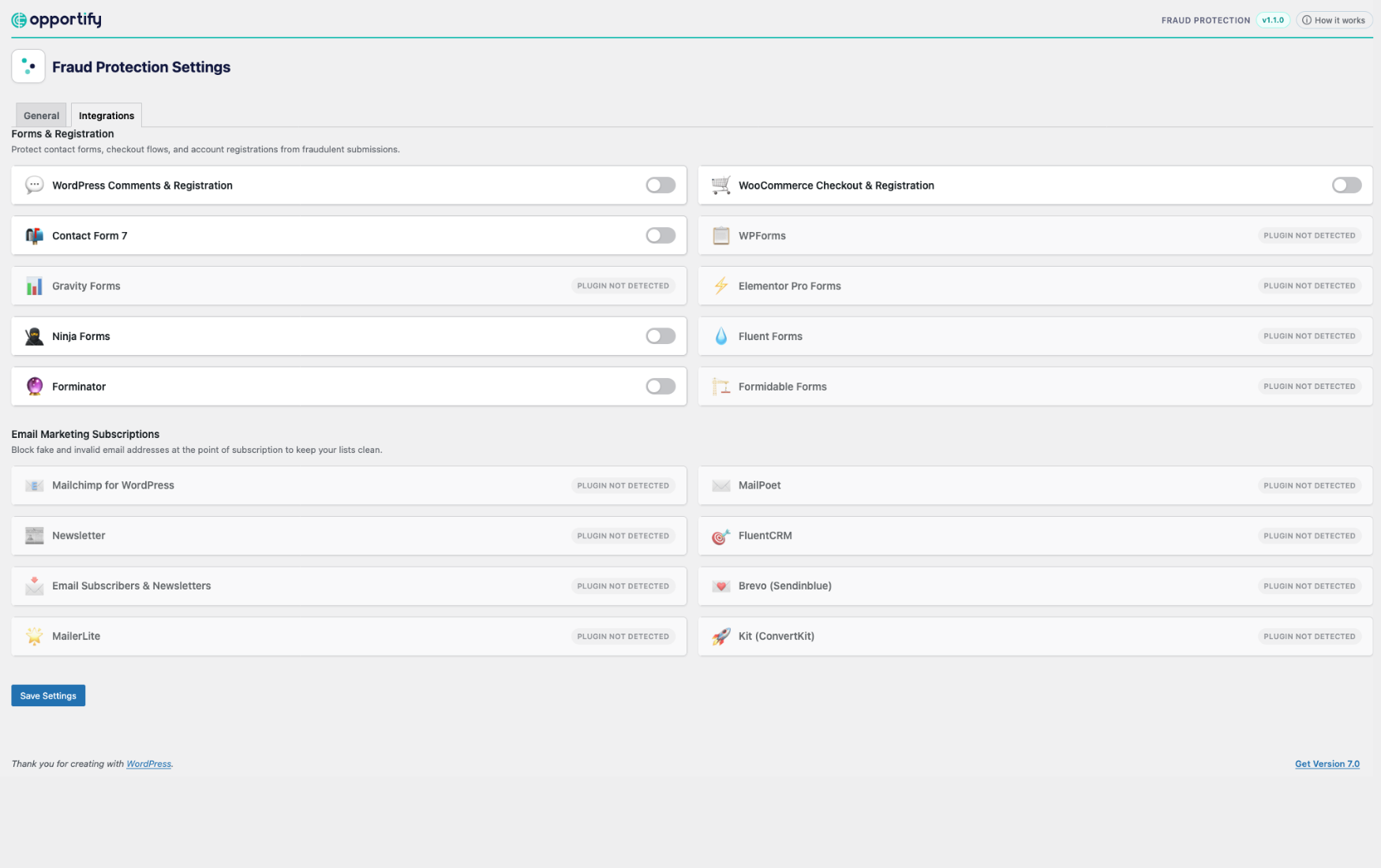Image resolution: width=1381 pixels, height=868 pixels.
Task: Click the Fluent Forms water drop icon
Action: pyautogui.click(x=720, y=336)
